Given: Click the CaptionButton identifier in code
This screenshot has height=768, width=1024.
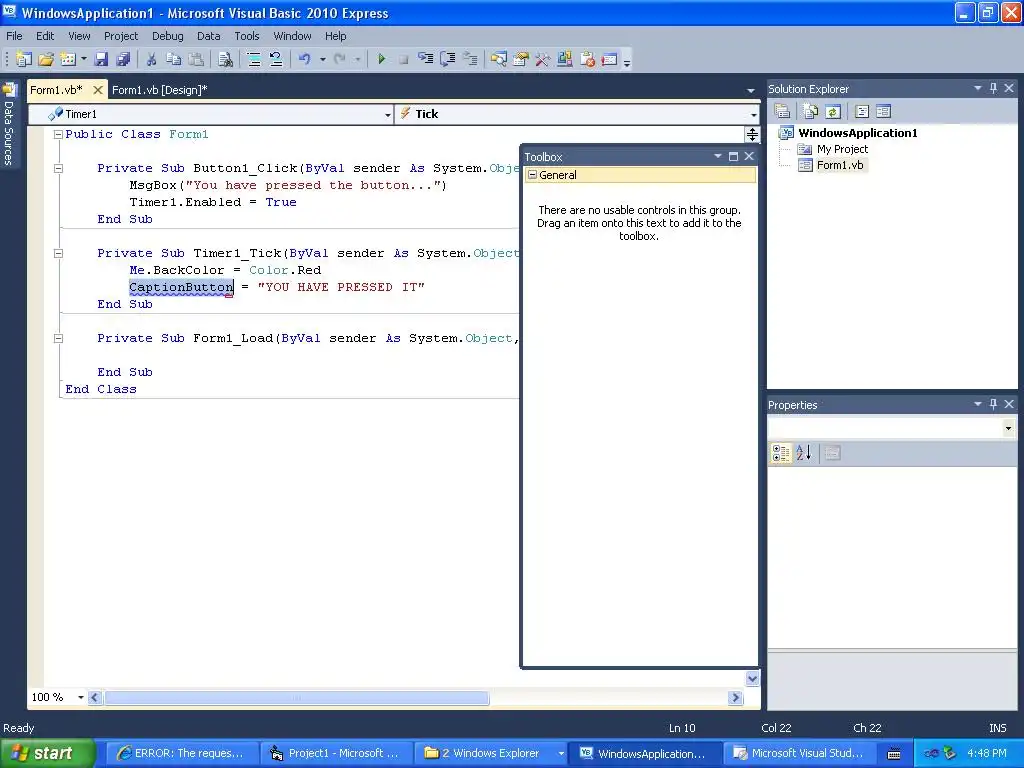Looking at the screenshot, I should coord(181,287).
